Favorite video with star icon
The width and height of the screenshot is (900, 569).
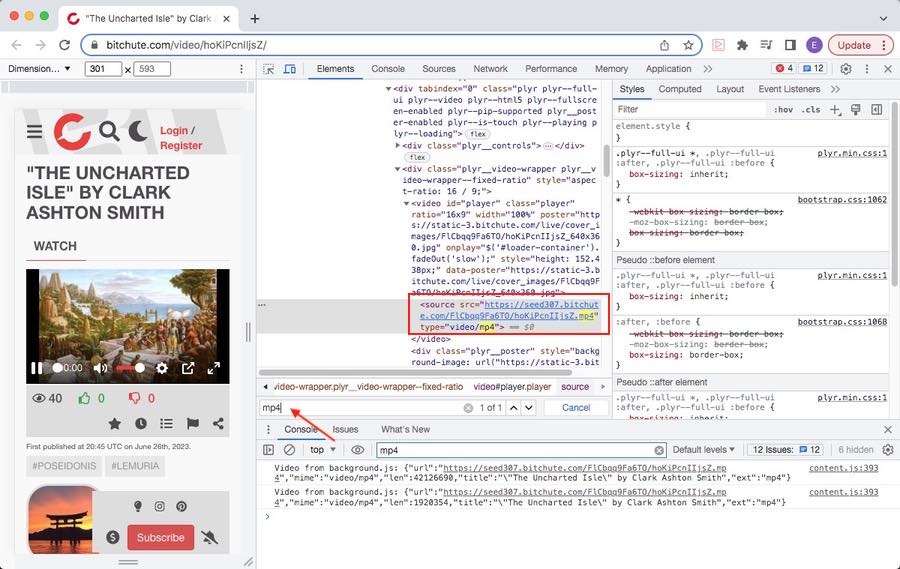[x=115, y=424]
